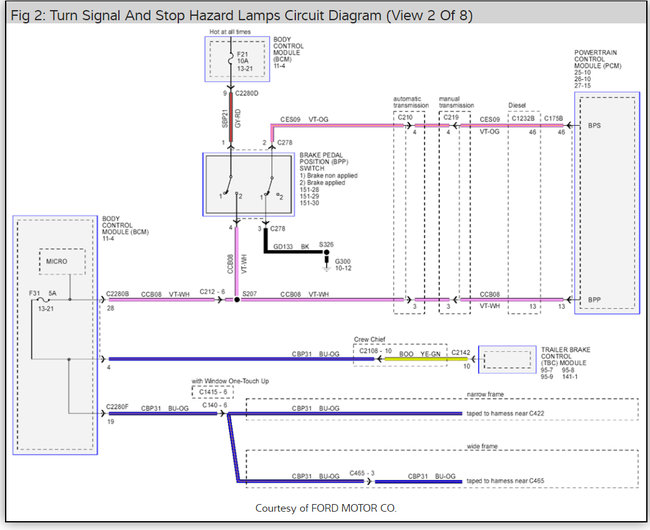Click the "G300" ground label
This screenshot has height=530, width=650.
(x=343, y=261)
